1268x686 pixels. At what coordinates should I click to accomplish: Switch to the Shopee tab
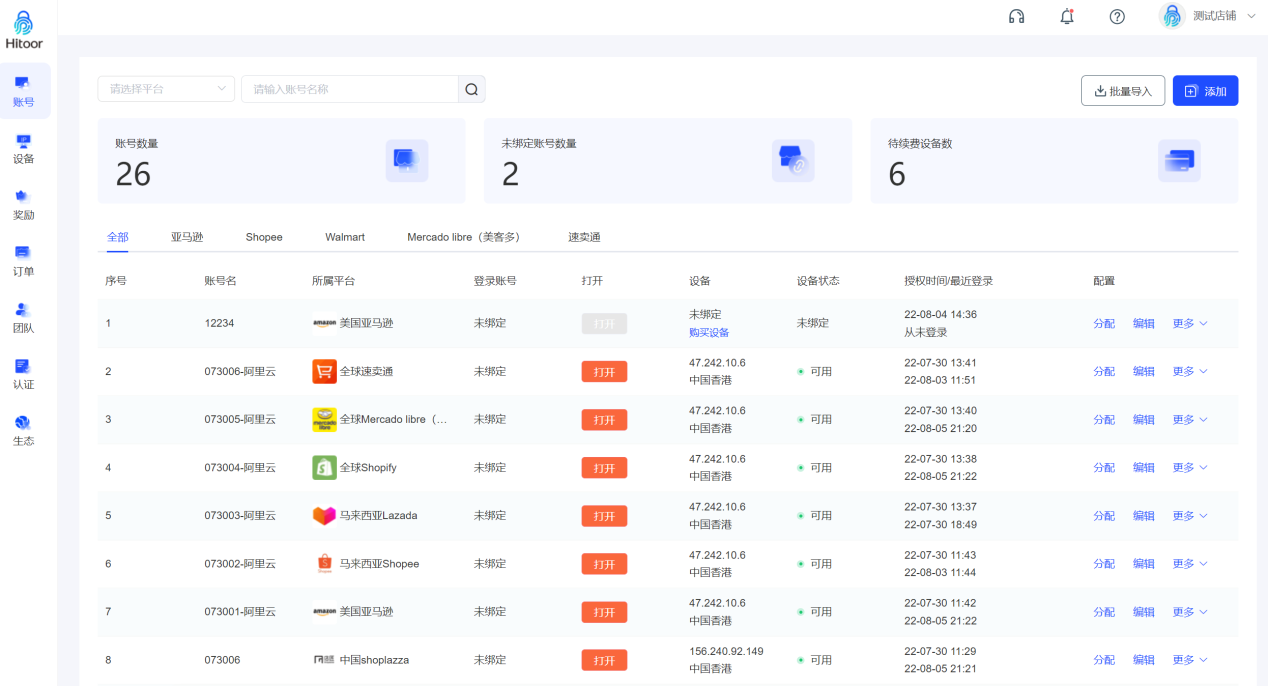click(264, 237)
